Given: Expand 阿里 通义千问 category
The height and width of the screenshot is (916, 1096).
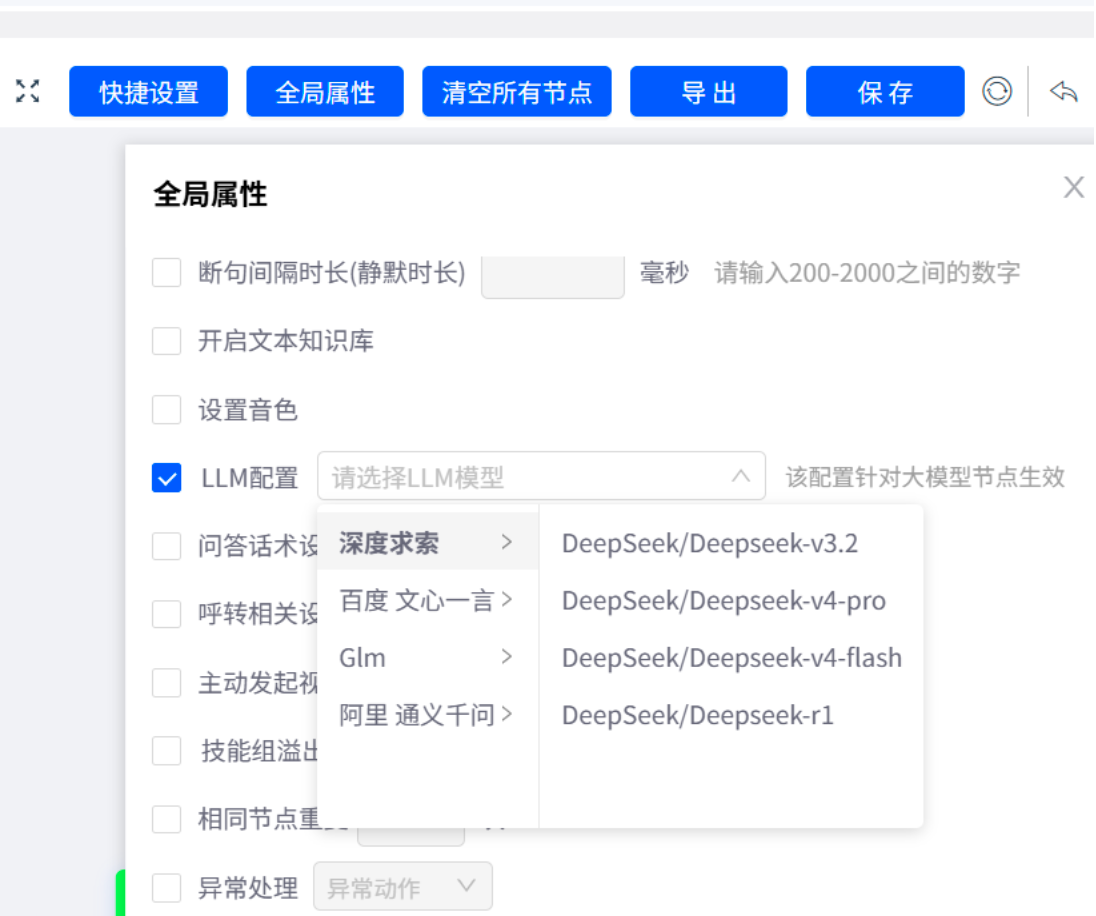Looking at the screenshot, I should click(427, 715).
